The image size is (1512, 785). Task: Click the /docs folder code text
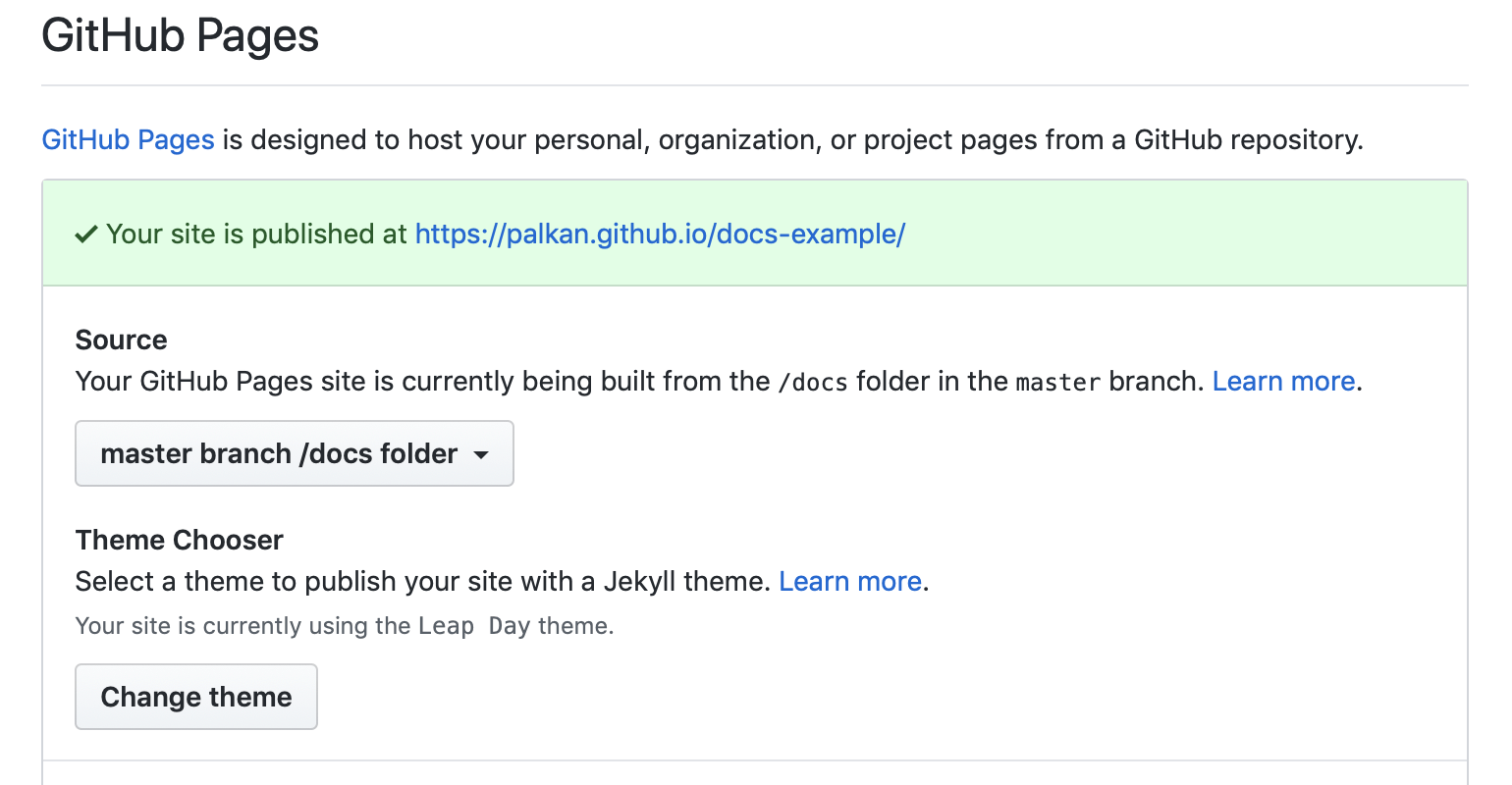(x=813, y=382)
